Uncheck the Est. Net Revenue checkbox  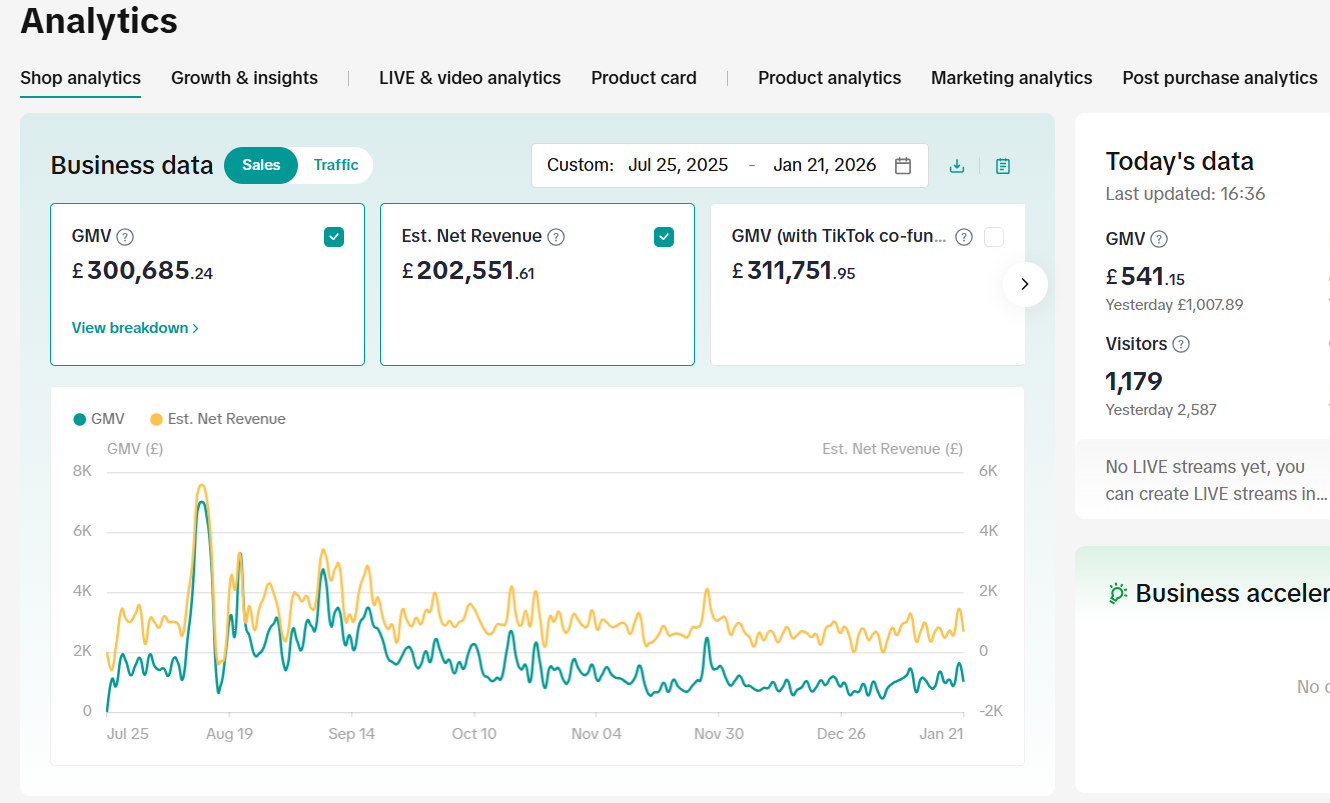(x=663, y=236)
